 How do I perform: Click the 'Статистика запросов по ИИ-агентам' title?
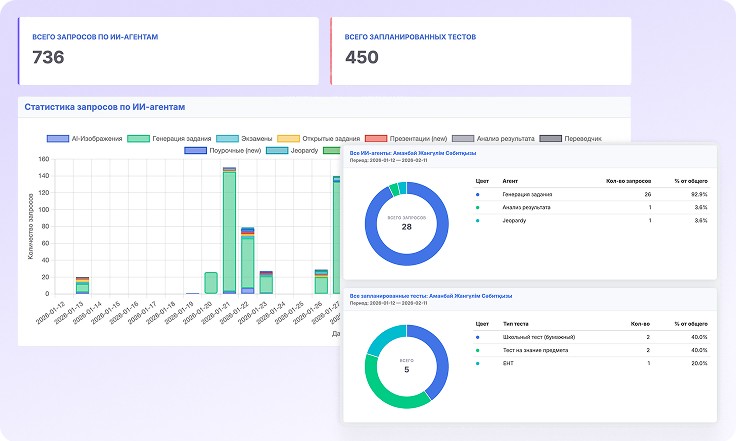coord(104,107)
